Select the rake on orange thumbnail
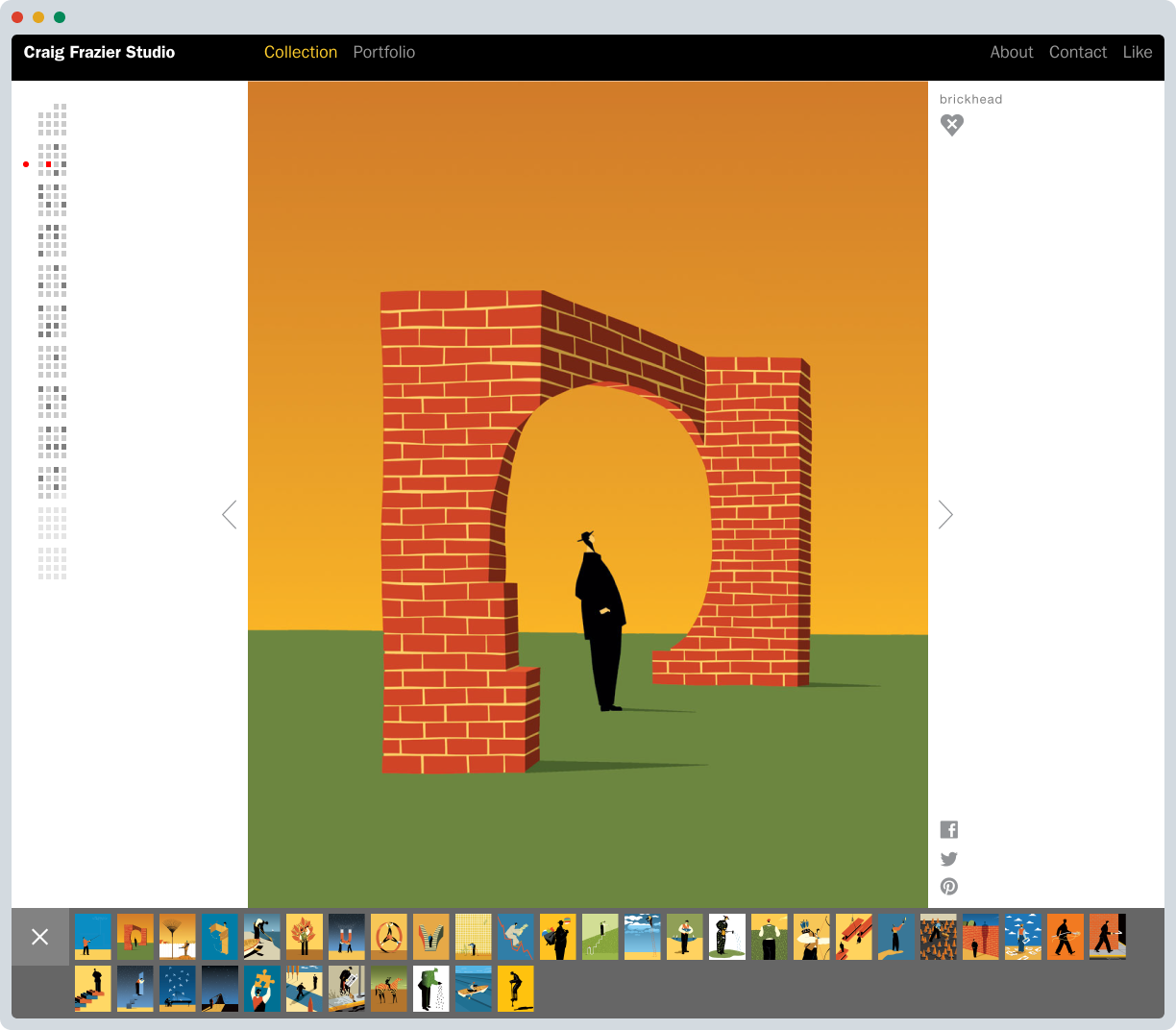This screenshot has width=1176, height=1030. (x=178, y=937)
